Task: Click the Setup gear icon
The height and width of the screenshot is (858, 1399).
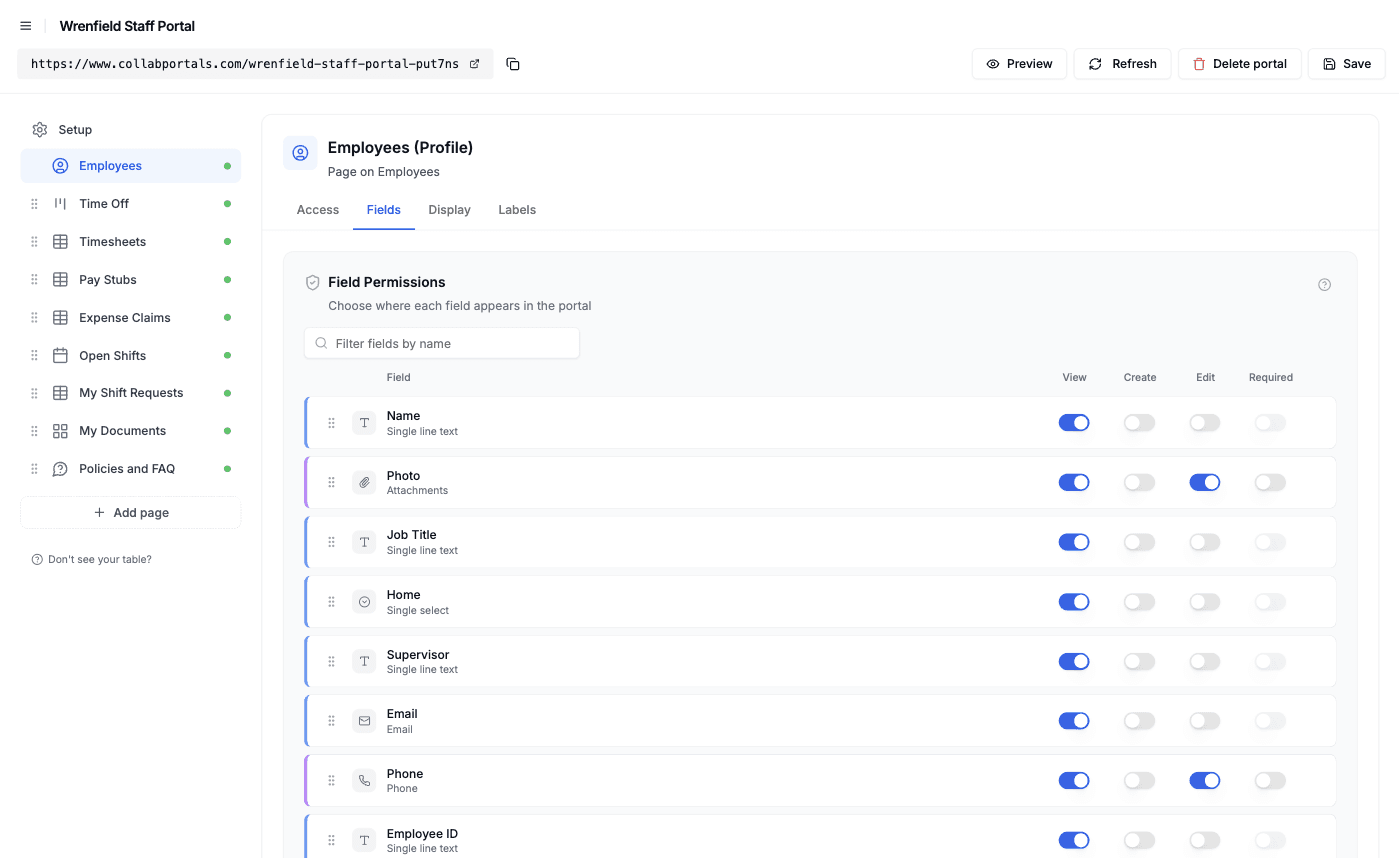Action: [x=40, y=130]
